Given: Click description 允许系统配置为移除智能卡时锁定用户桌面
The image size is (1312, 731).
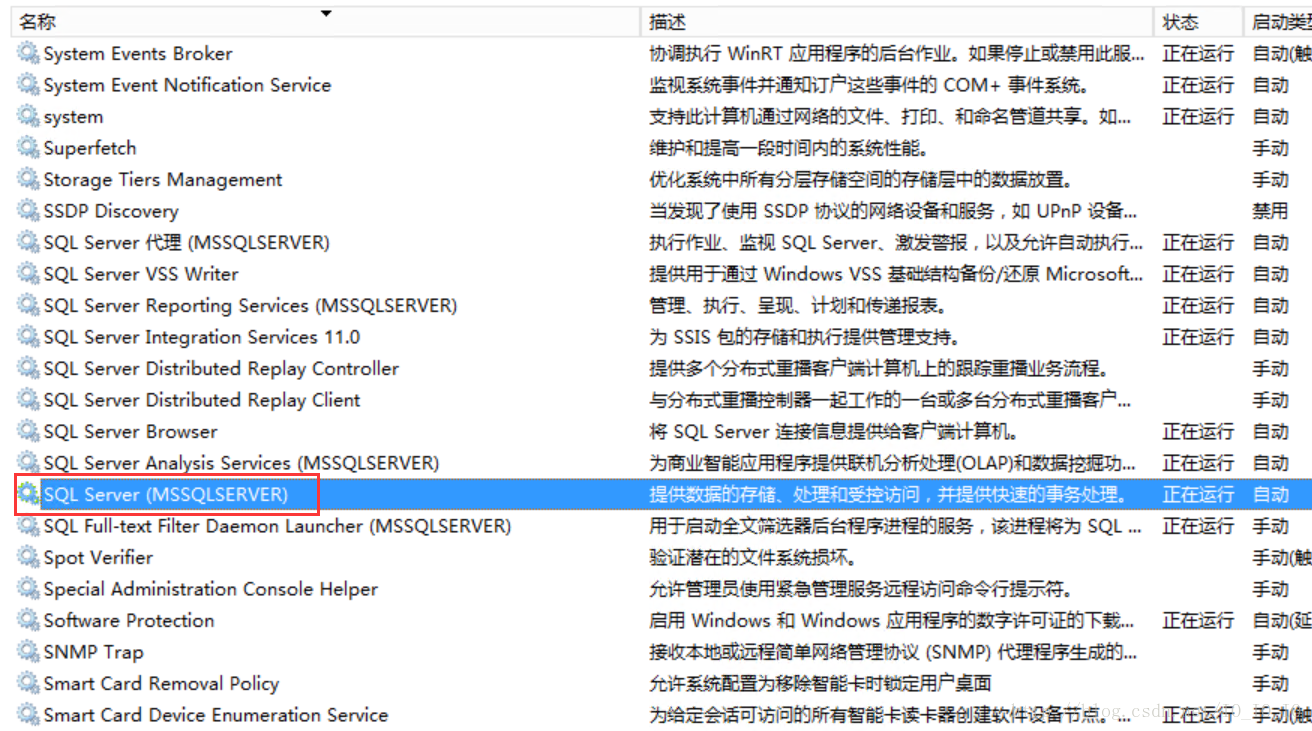Looking at the screenshot, I should click(820, 683).
